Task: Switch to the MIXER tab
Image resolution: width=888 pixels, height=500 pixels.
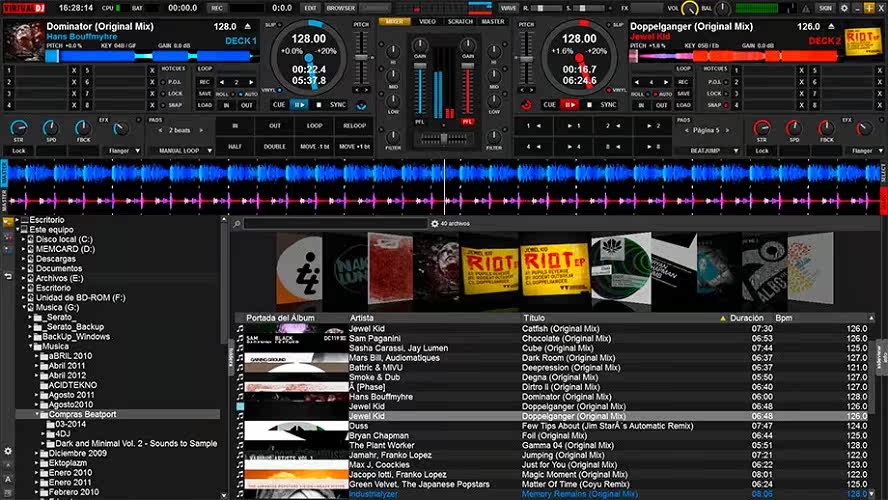Action: point(394,22)
